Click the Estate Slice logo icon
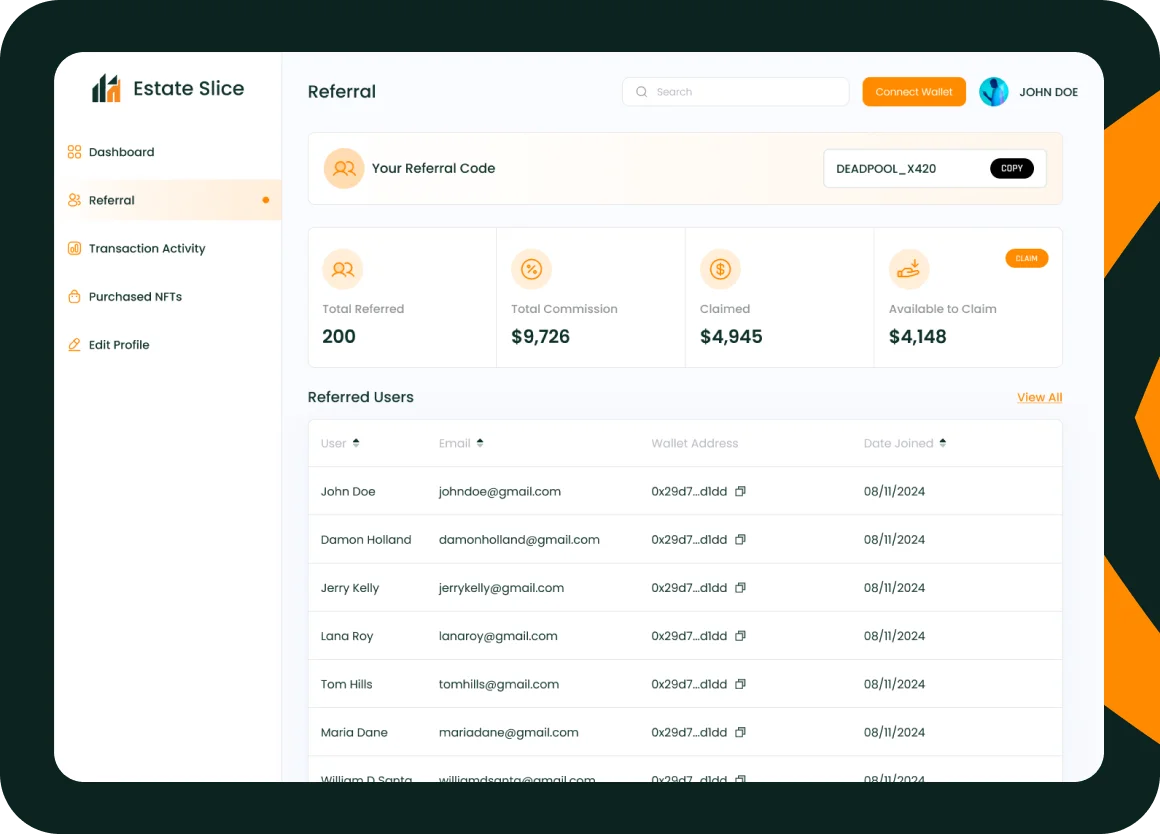The image size is (1160, 834). 106,89
